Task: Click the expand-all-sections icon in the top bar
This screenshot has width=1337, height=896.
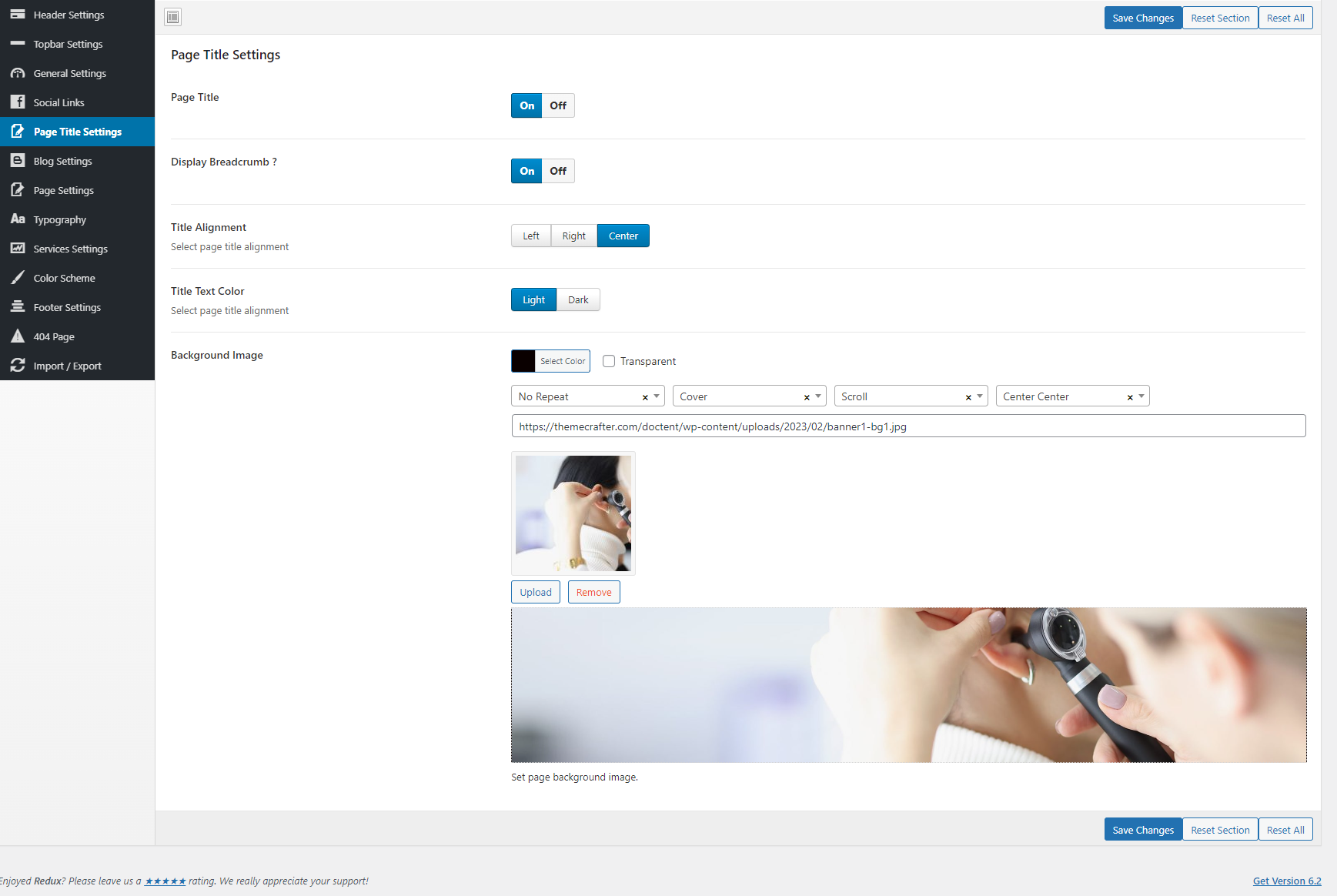Action: pyautogui.click(x=173, y=17)
